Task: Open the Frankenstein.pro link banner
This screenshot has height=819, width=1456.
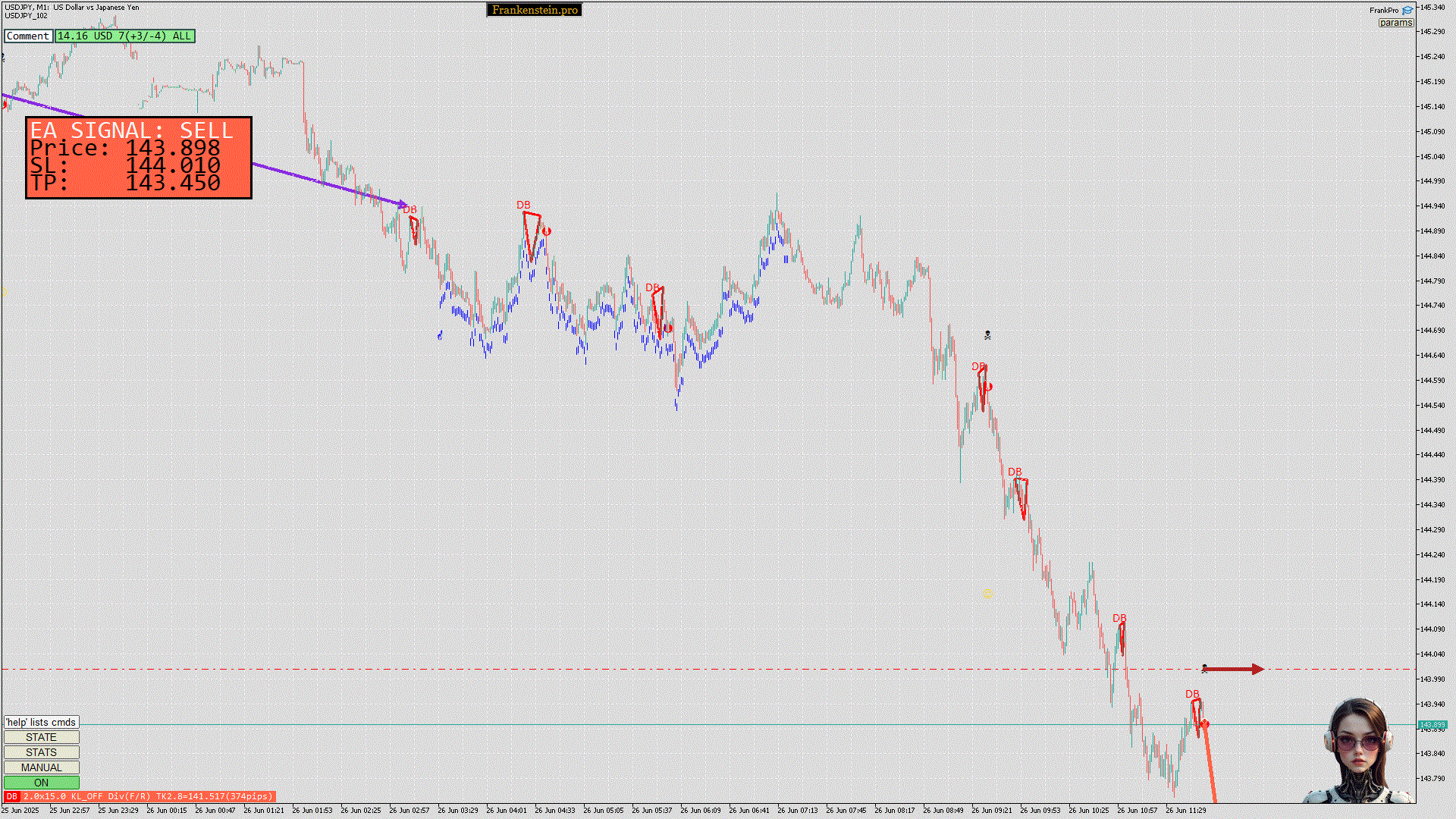Action: point(535,10)
